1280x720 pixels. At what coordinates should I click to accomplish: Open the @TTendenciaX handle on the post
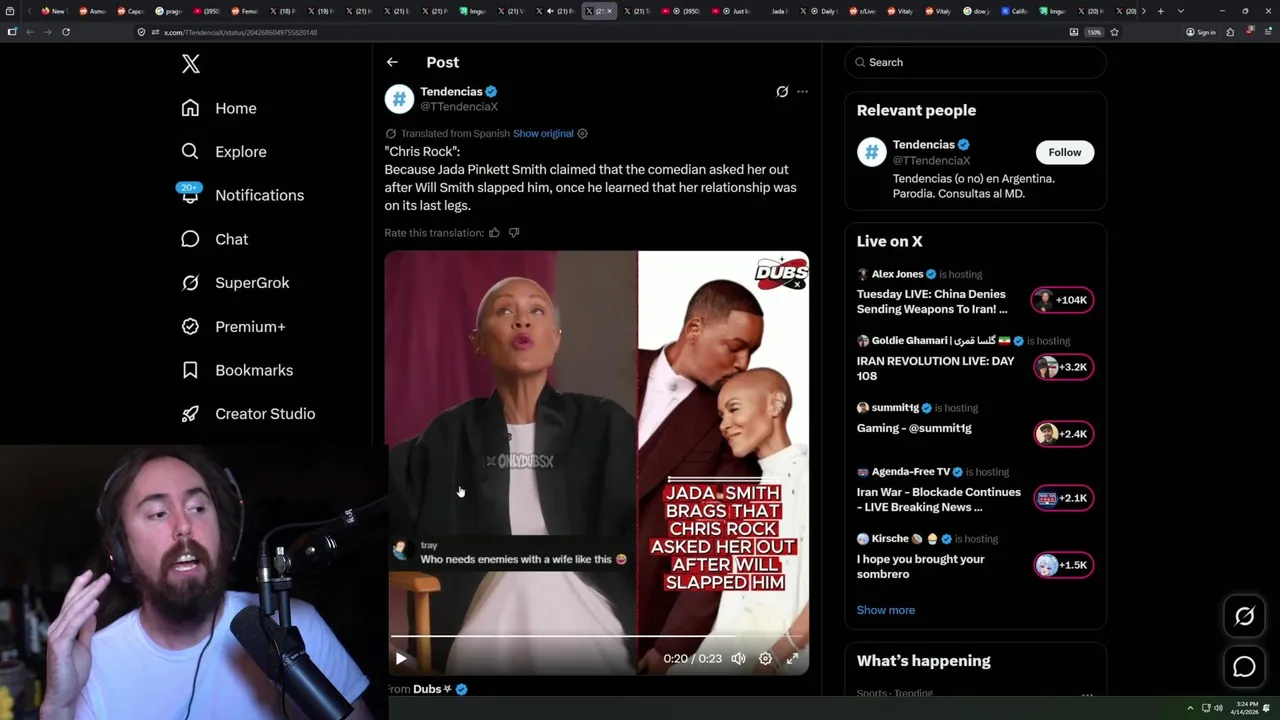459,106
